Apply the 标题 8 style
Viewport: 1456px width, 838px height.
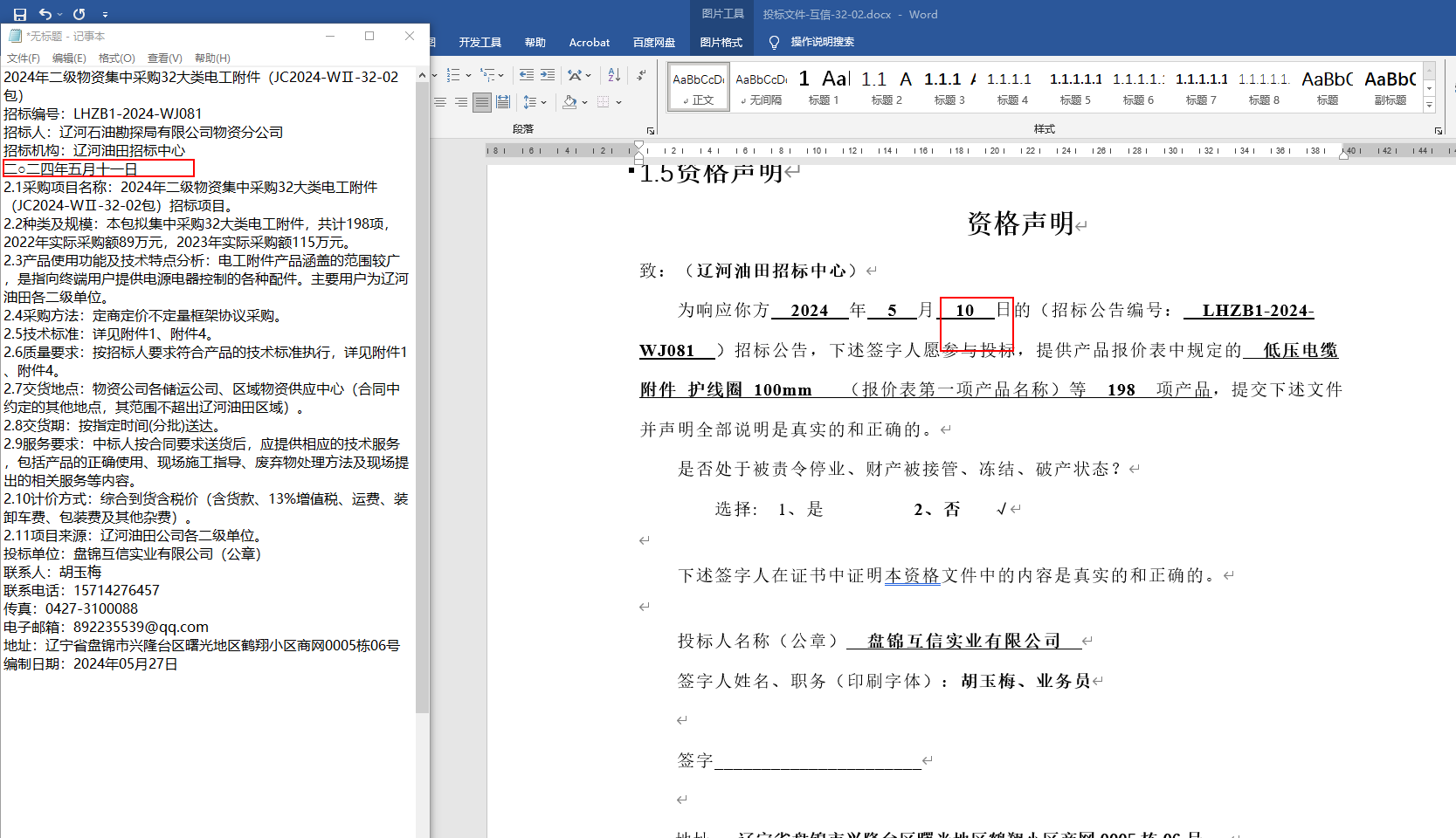(x=1264, y=87)
